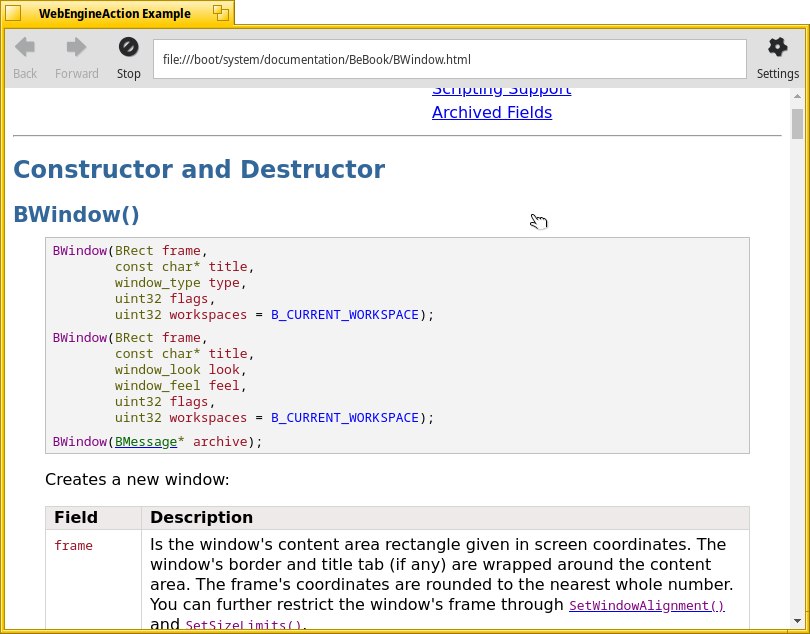Follow the Archived Fields link

[491, 112]
